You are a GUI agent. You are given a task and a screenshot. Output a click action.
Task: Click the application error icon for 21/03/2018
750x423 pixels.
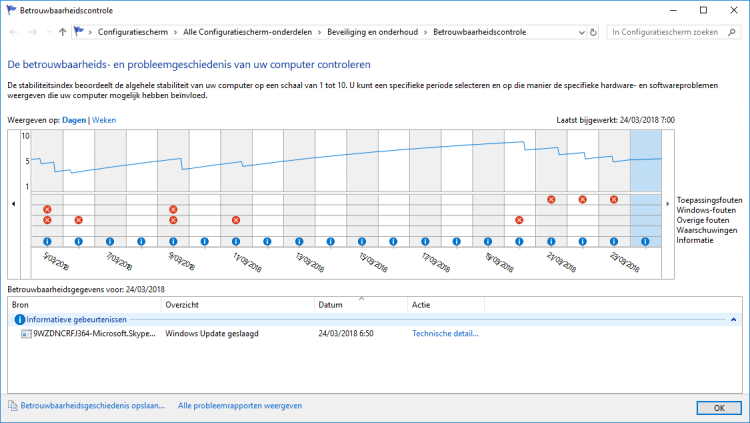[x=551, y=199]
